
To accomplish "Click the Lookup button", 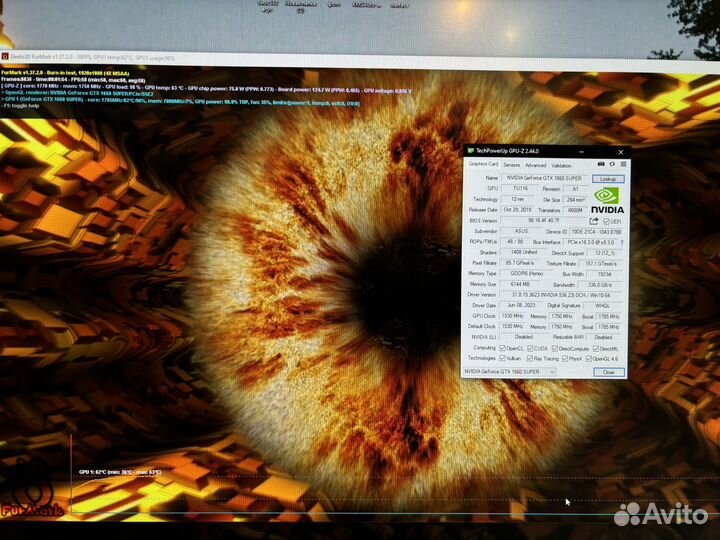I will [x=607, y=178].
